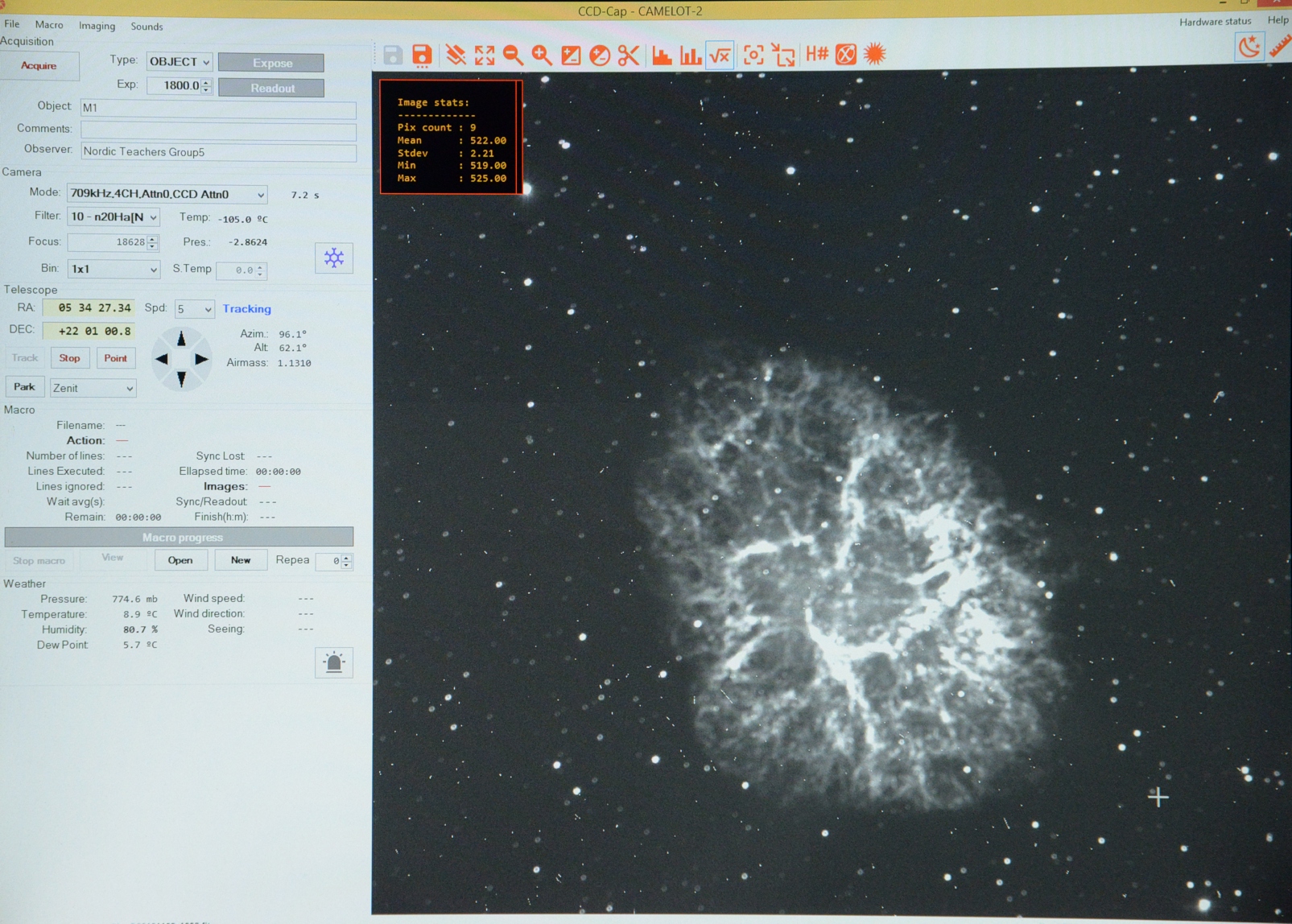Click the fit-to-window expand arrows icon
Image resolution: width=1292 pixels, height=924 pixels.
coord(485,55)
